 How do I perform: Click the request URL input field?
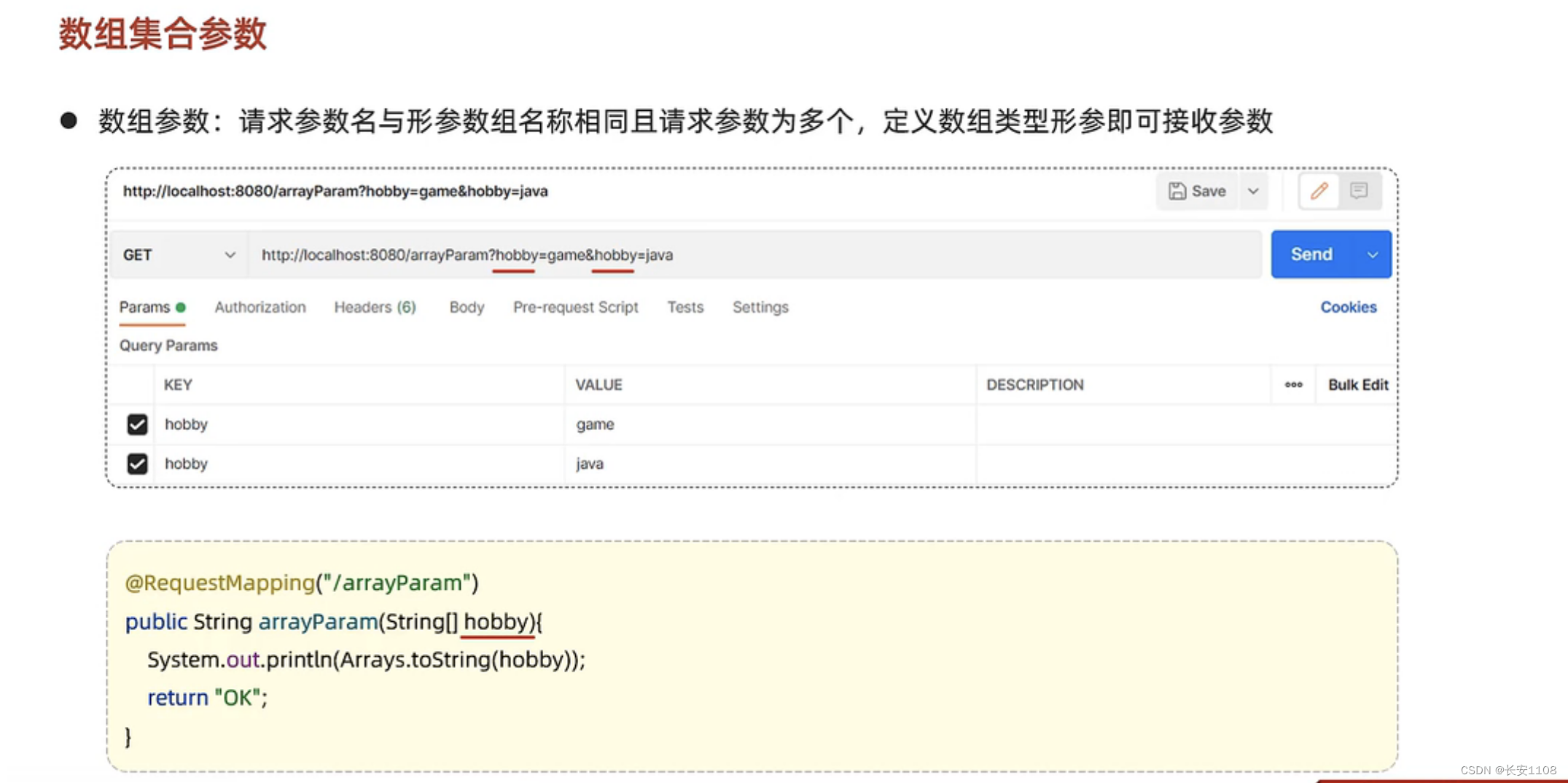pos(755,254)
